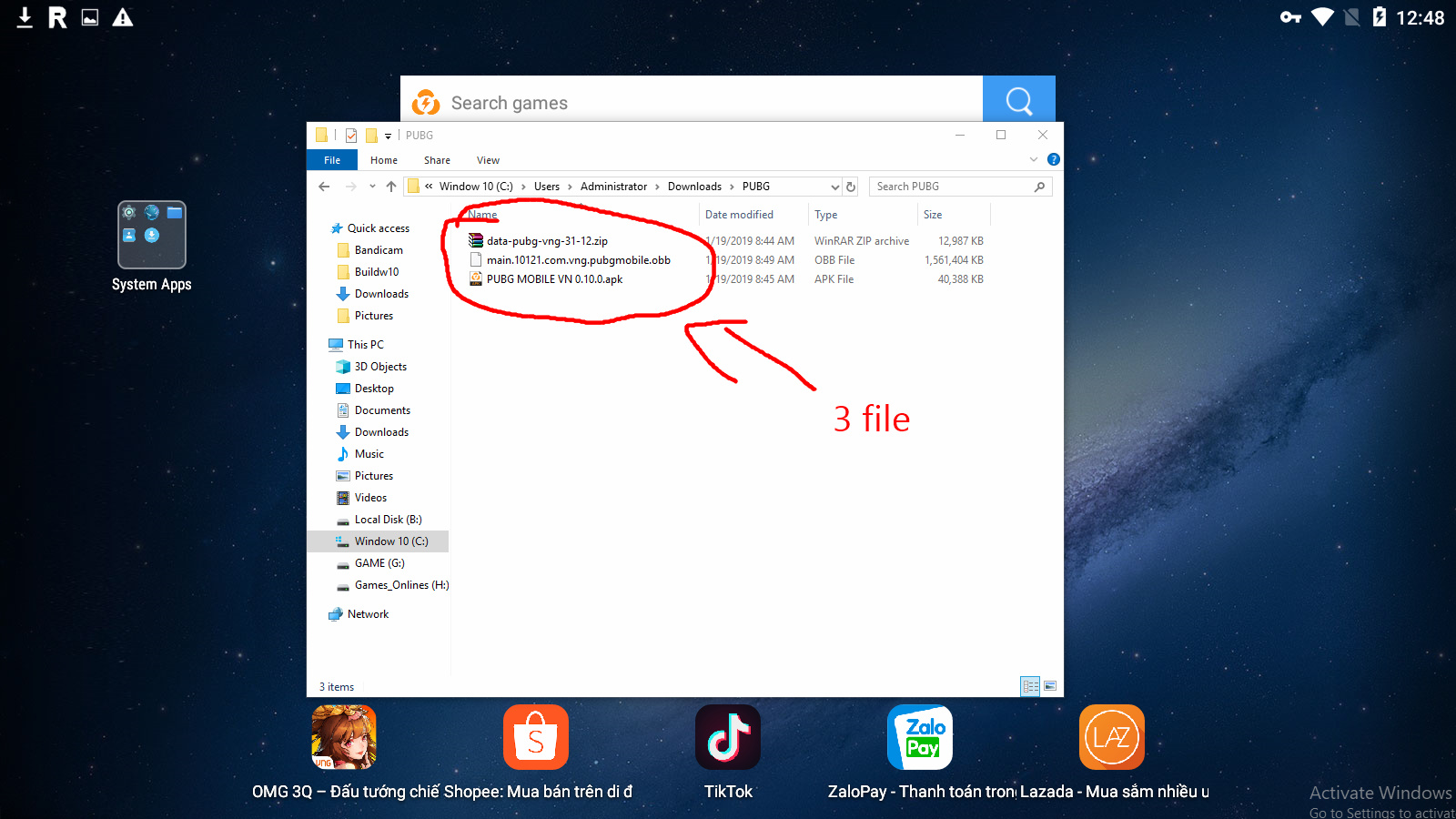Open Videos folder in navigation pane
Screen dimensions: 1456x819
[x=370, y=498]
